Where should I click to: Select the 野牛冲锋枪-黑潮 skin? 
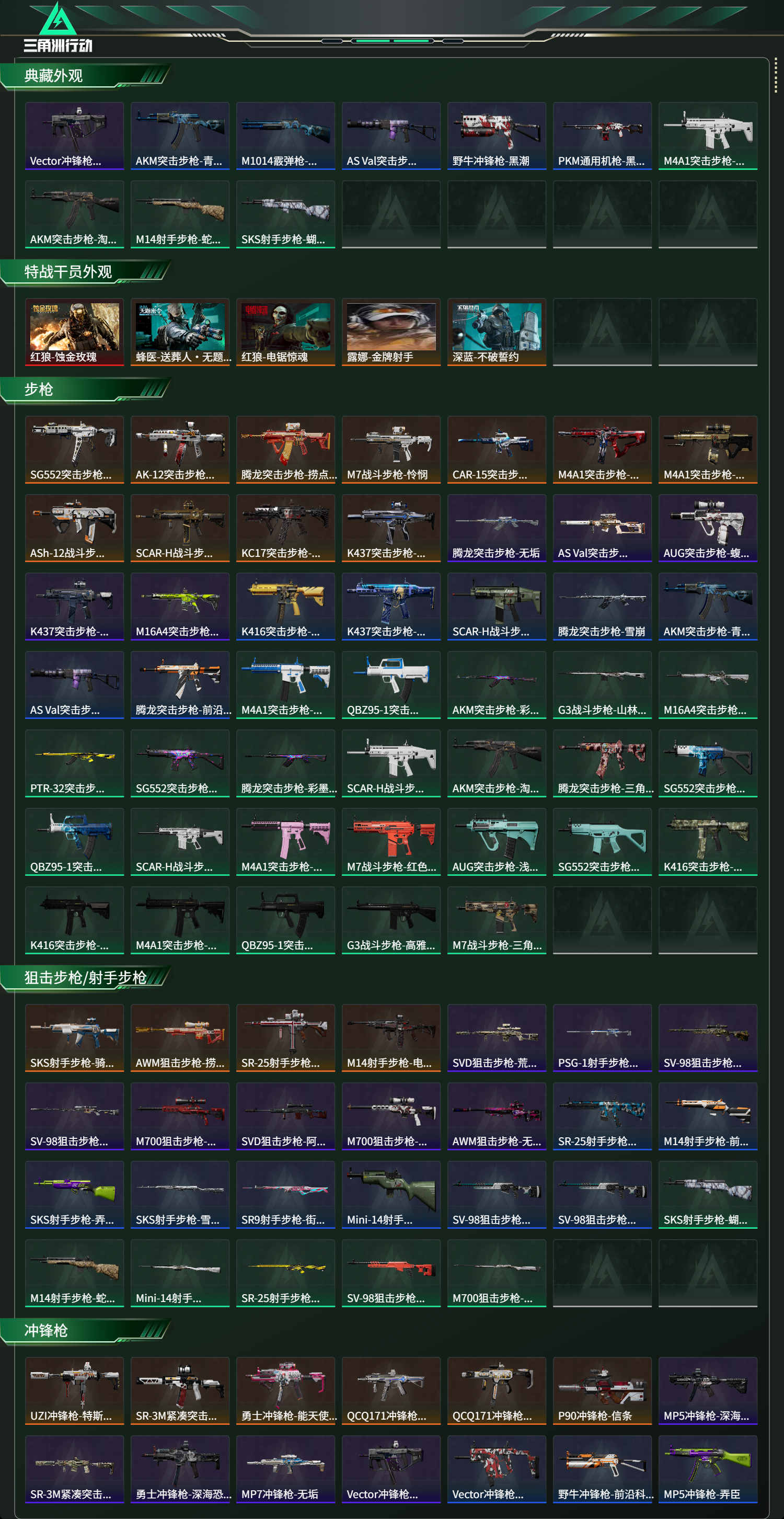click(x=497, y=135)
